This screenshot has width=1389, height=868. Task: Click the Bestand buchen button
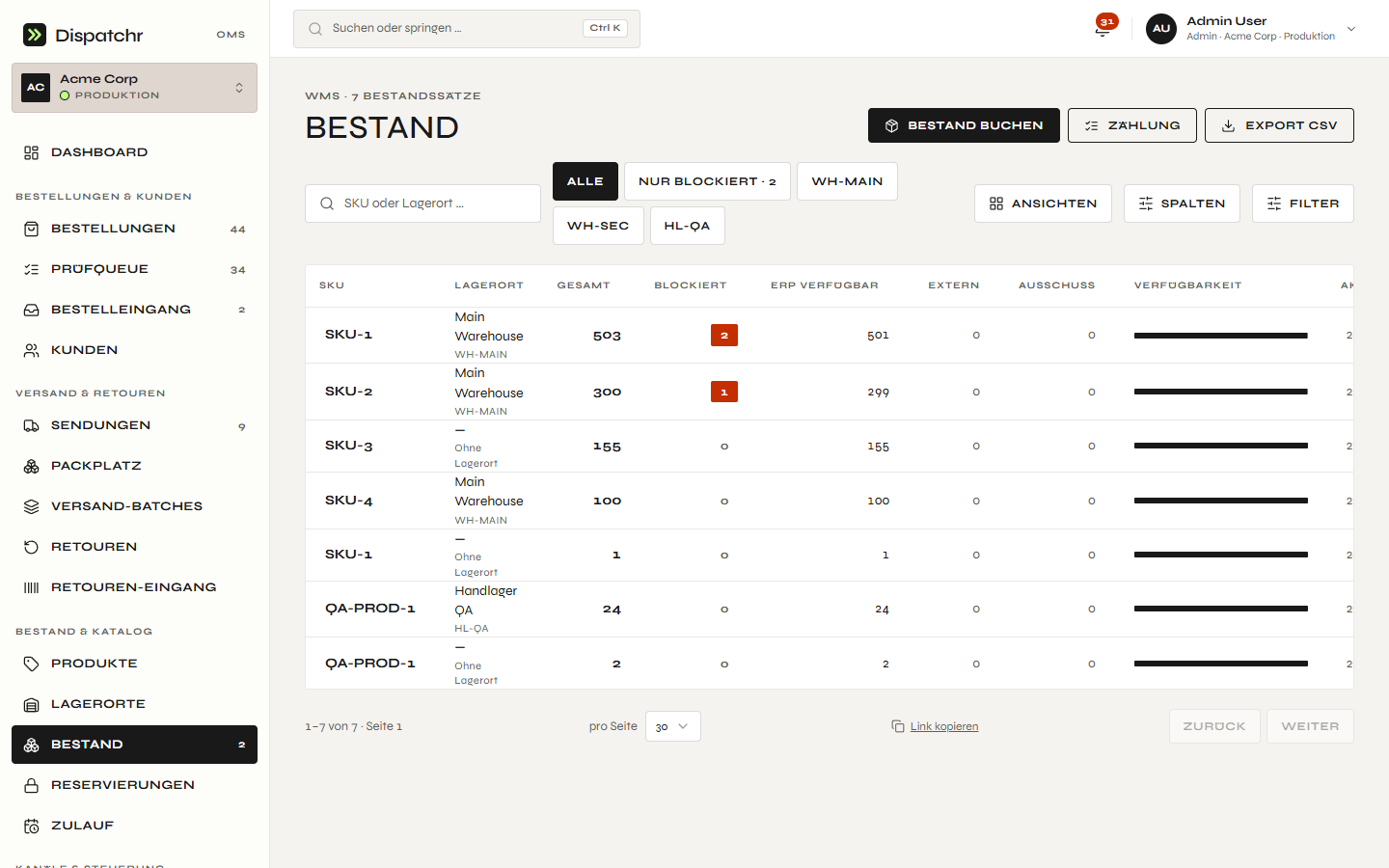(964, 125)
